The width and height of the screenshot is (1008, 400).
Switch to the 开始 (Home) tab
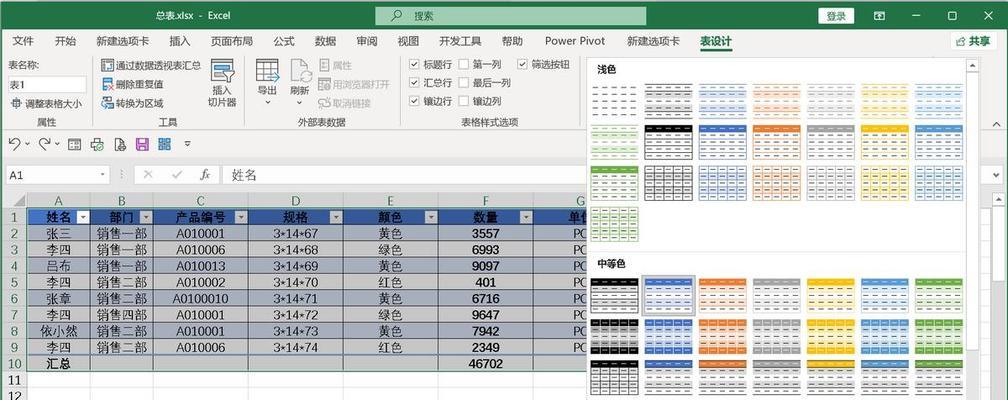coord(65,41)
